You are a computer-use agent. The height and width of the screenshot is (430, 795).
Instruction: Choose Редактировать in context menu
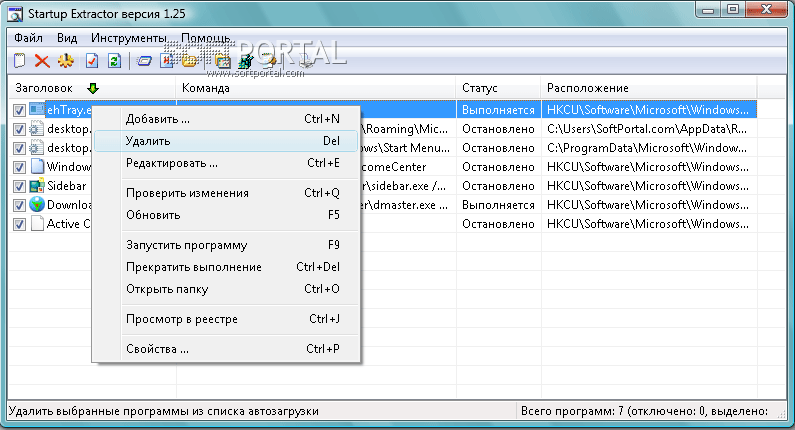point(226,163)
